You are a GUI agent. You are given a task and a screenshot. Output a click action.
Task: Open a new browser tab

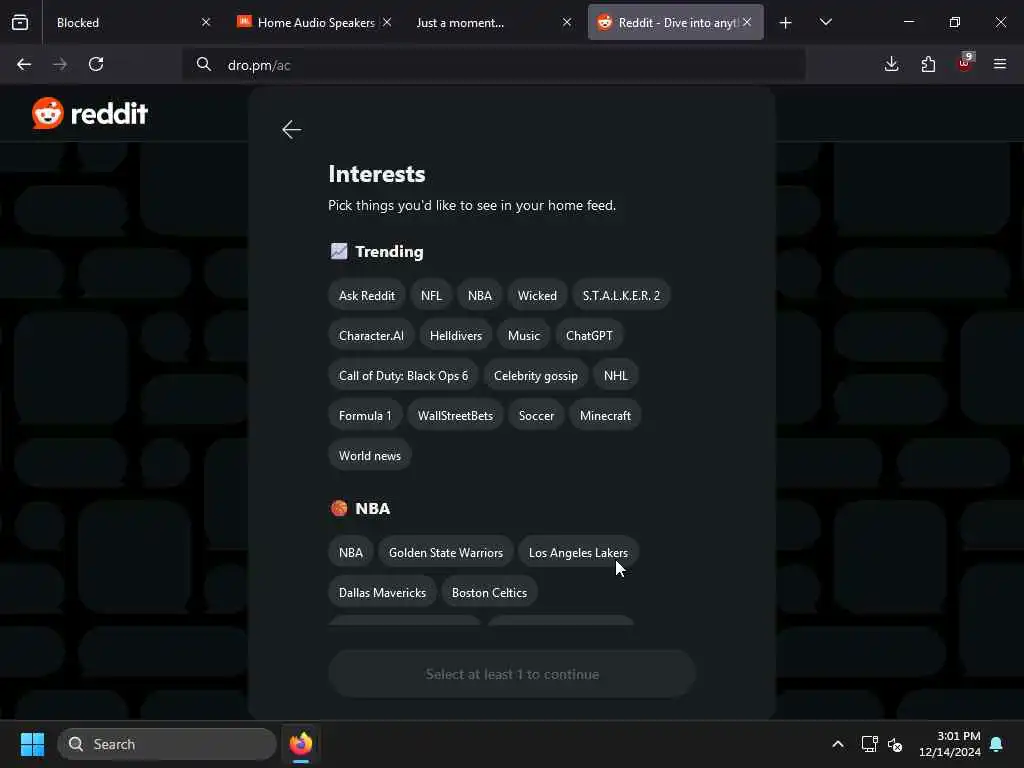tap(786, 23)
